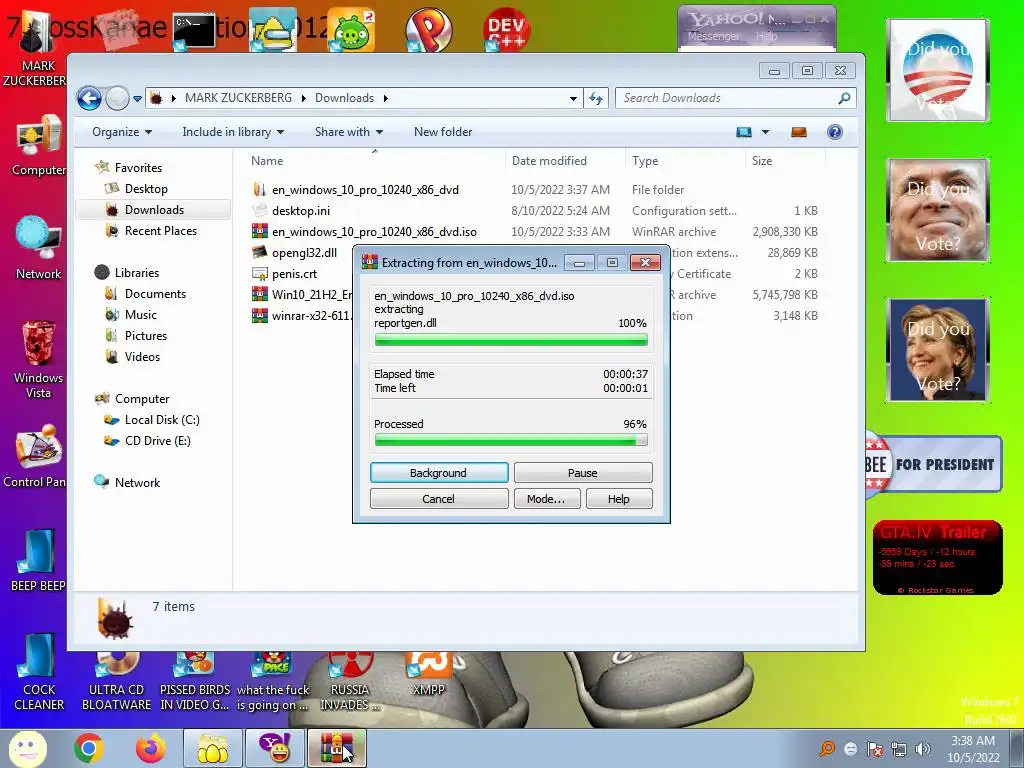Select the .crt certificate file
Image resolution: width=1024 pixels, height=768 pixels.
(x=295, y=274)
